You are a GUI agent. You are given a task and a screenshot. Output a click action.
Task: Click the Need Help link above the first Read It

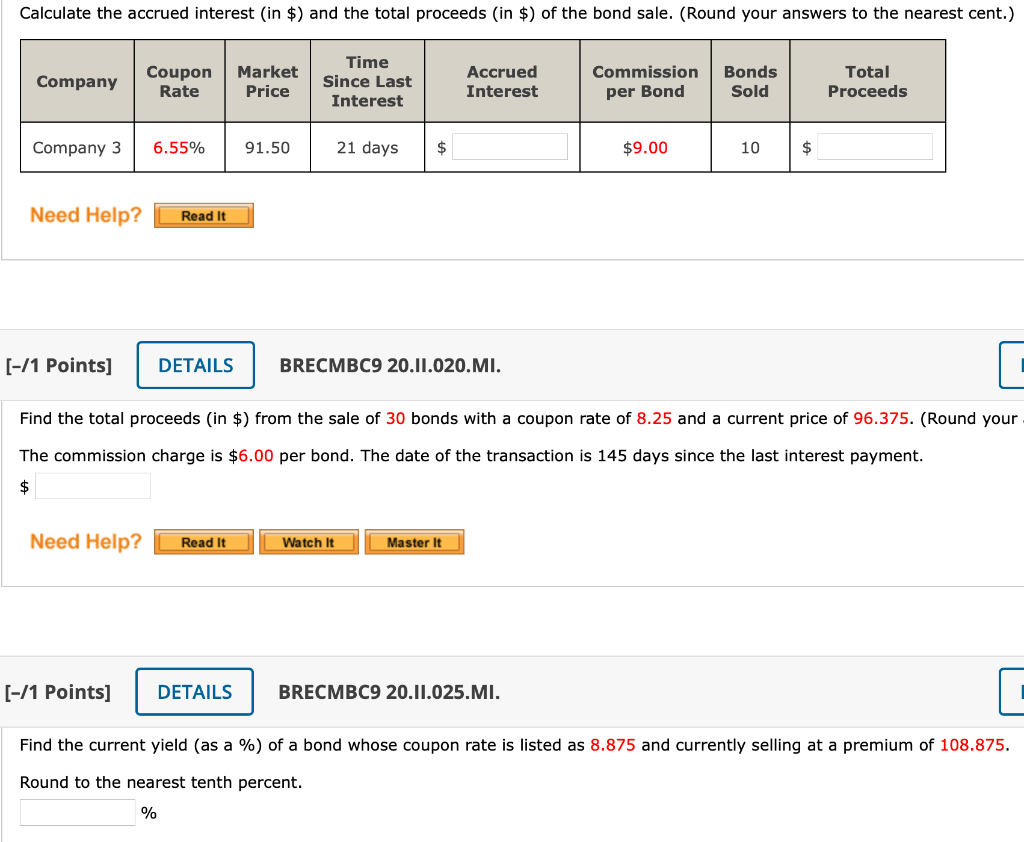click(84, 214)
